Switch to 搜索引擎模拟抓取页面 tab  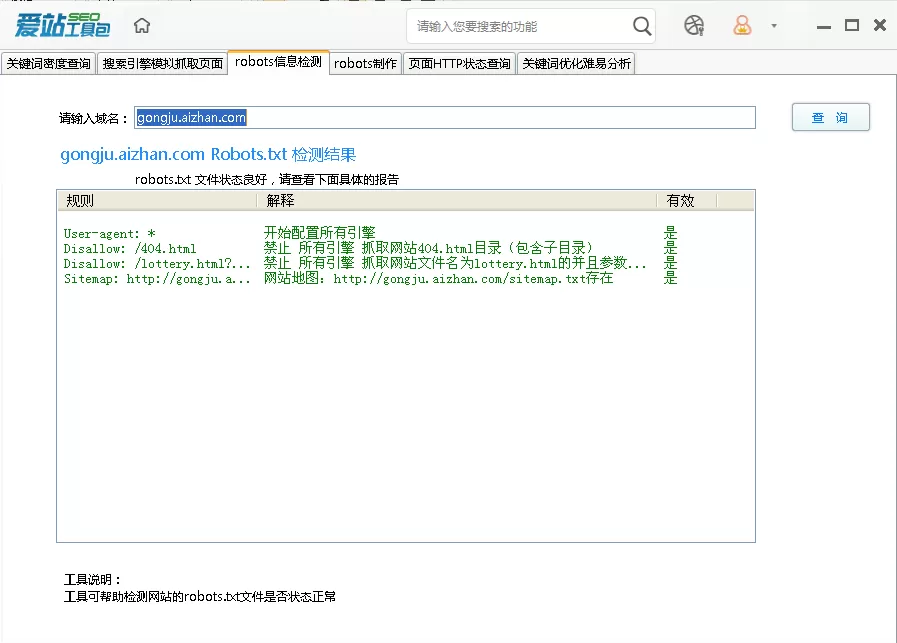[162, 63]
